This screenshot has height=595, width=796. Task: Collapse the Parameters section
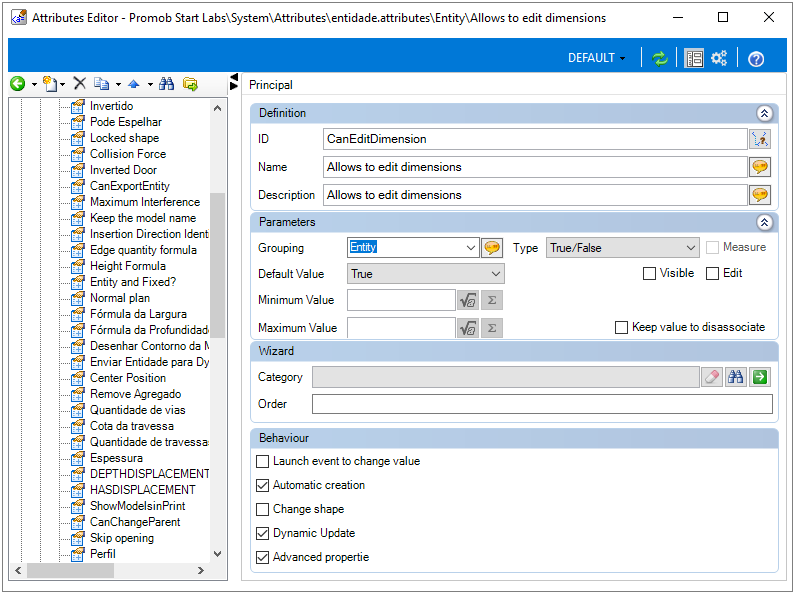coord(765,222)
